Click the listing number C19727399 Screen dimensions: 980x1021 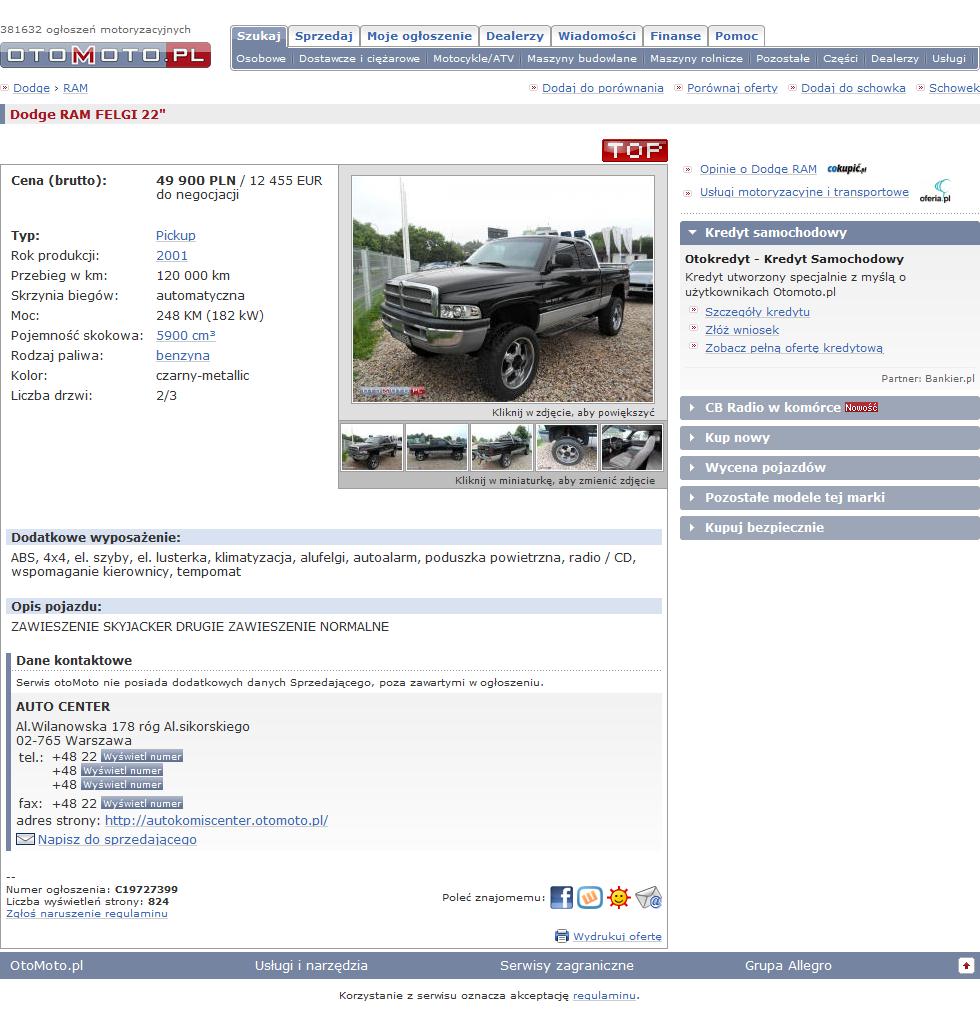[147, 889]
